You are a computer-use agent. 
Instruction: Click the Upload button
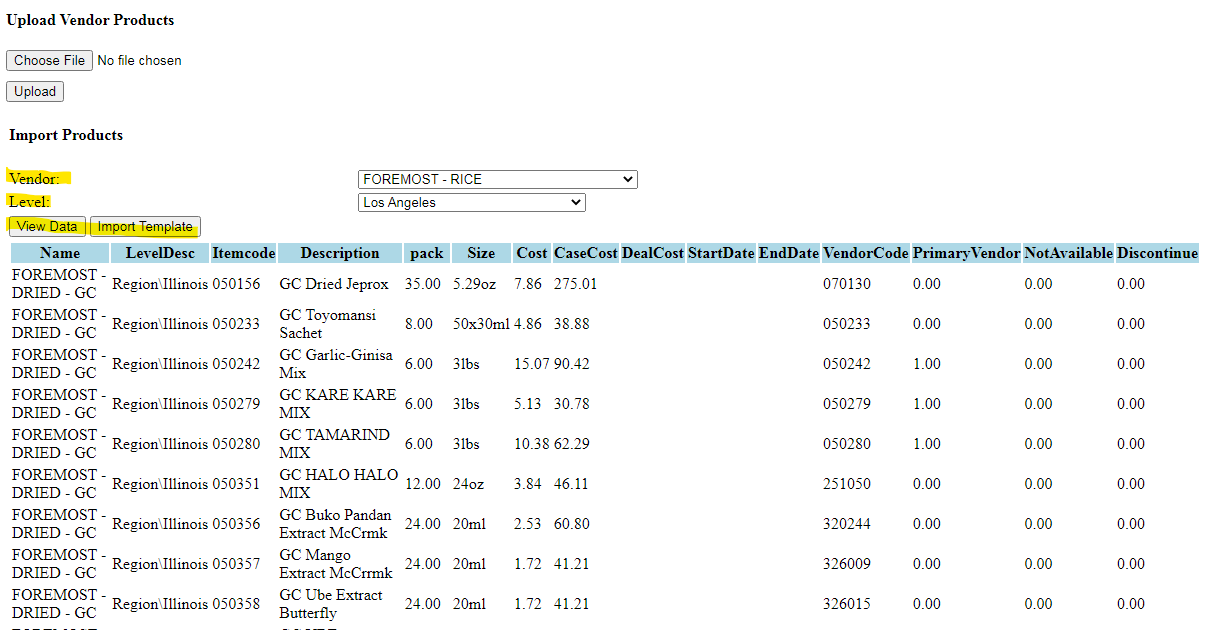pyautogui.click(x=35, y=92)
